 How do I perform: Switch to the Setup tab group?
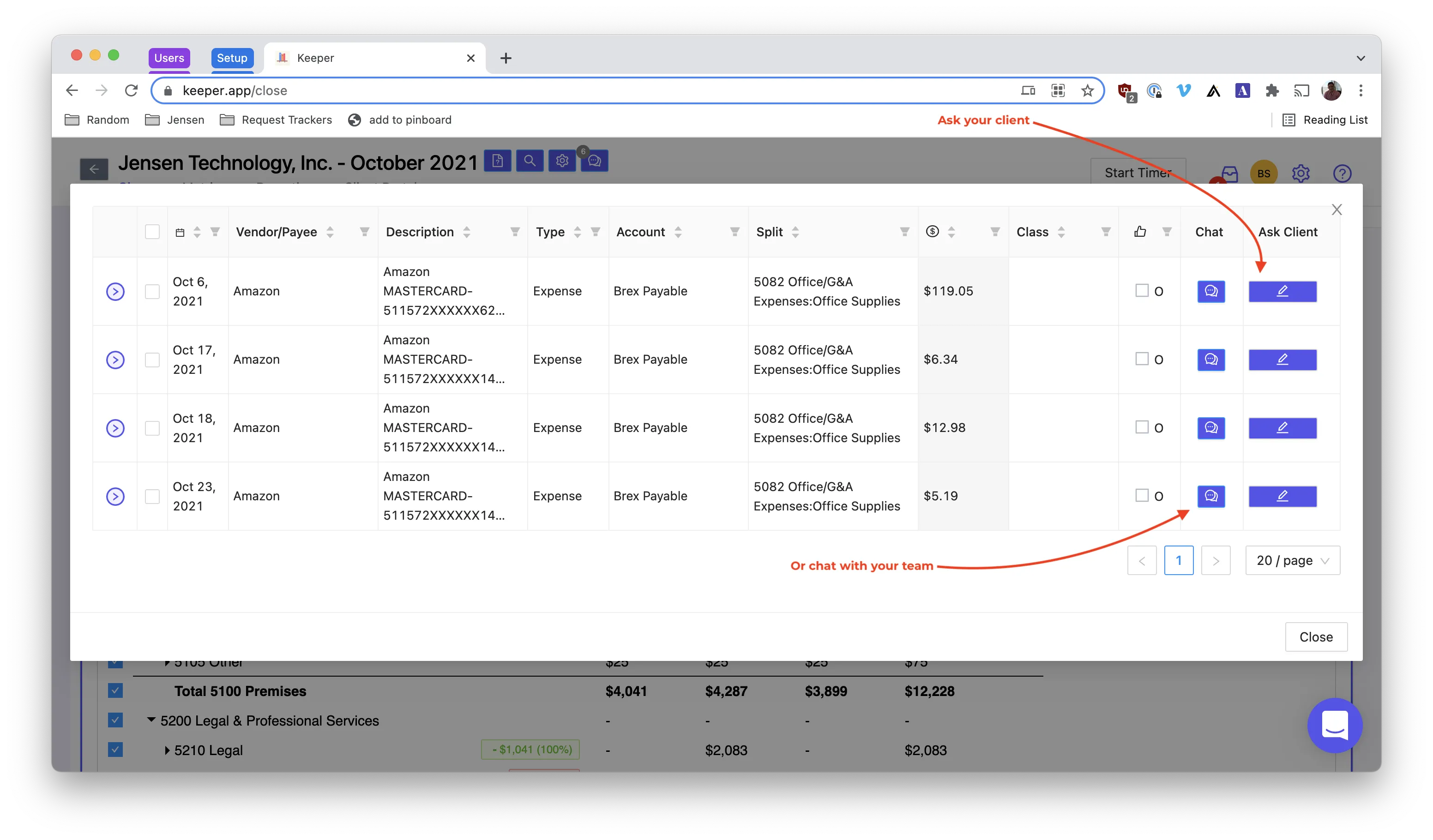pos(231,57)
